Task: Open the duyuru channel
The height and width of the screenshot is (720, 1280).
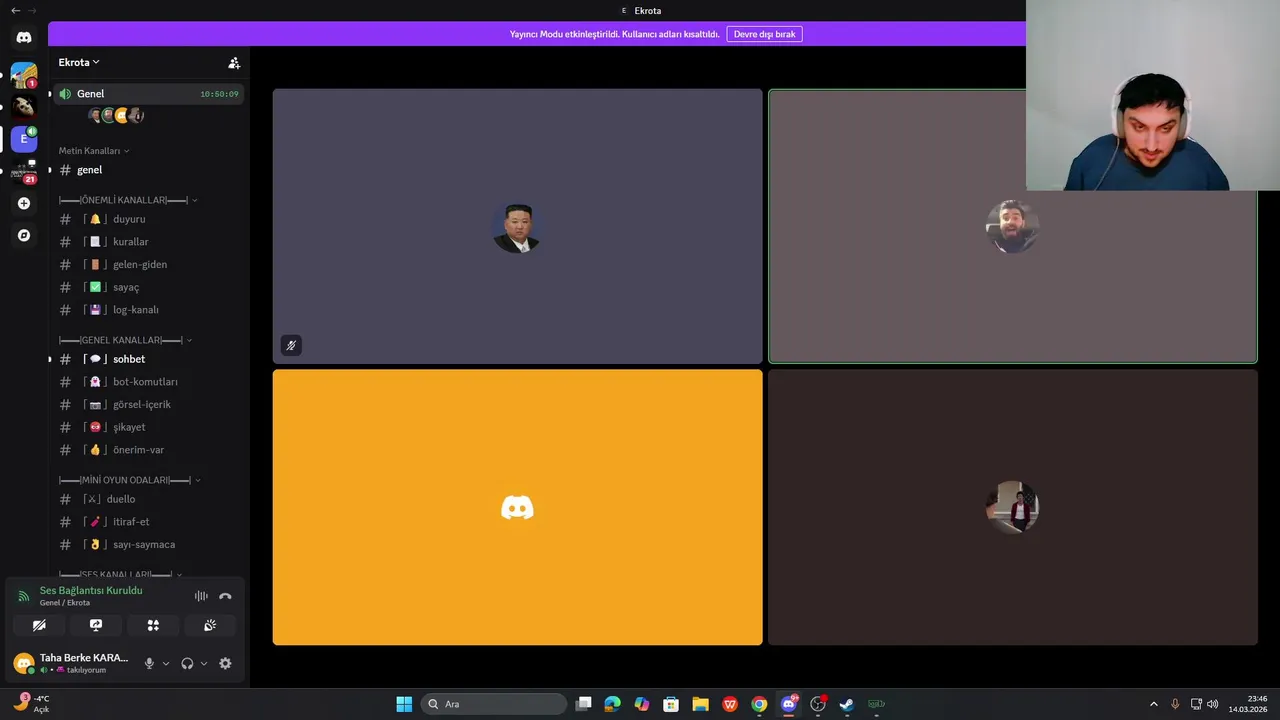Action: (148, 219)
